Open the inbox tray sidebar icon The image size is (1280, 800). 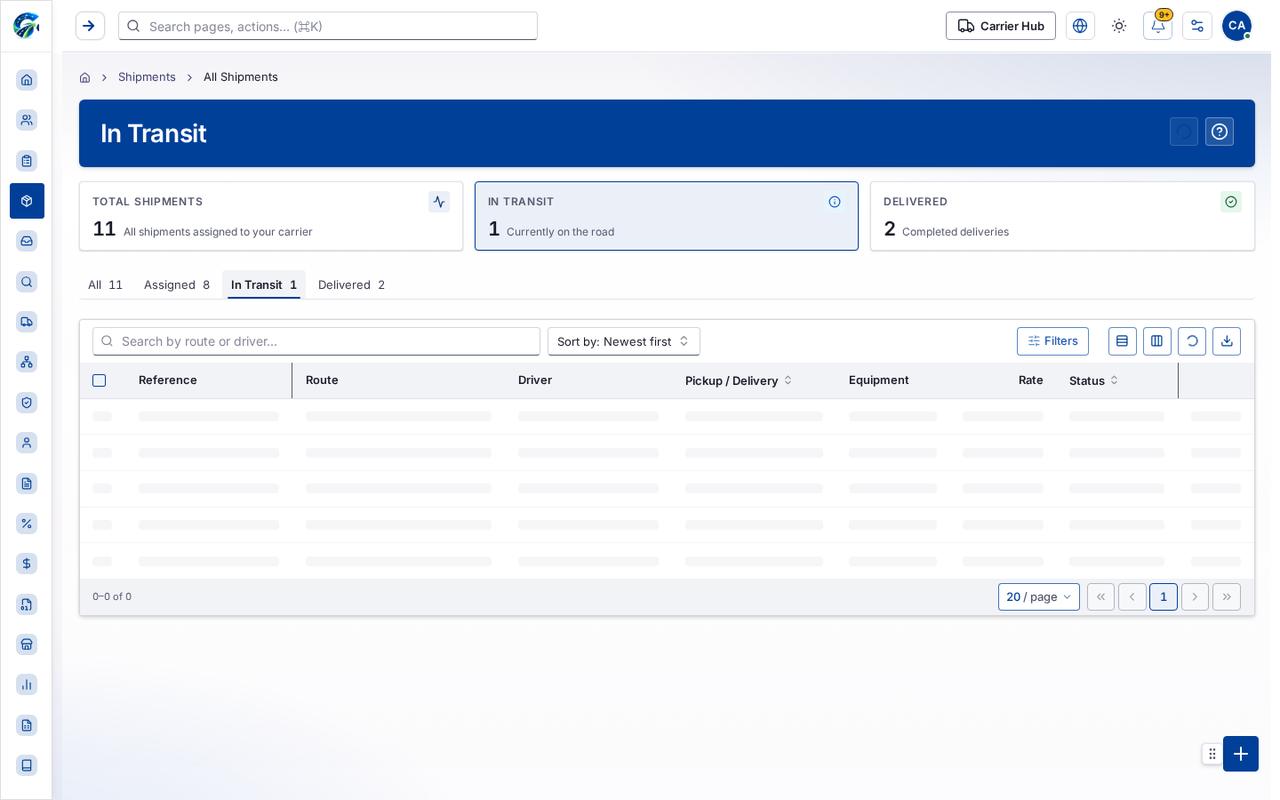tap(27, 241)
